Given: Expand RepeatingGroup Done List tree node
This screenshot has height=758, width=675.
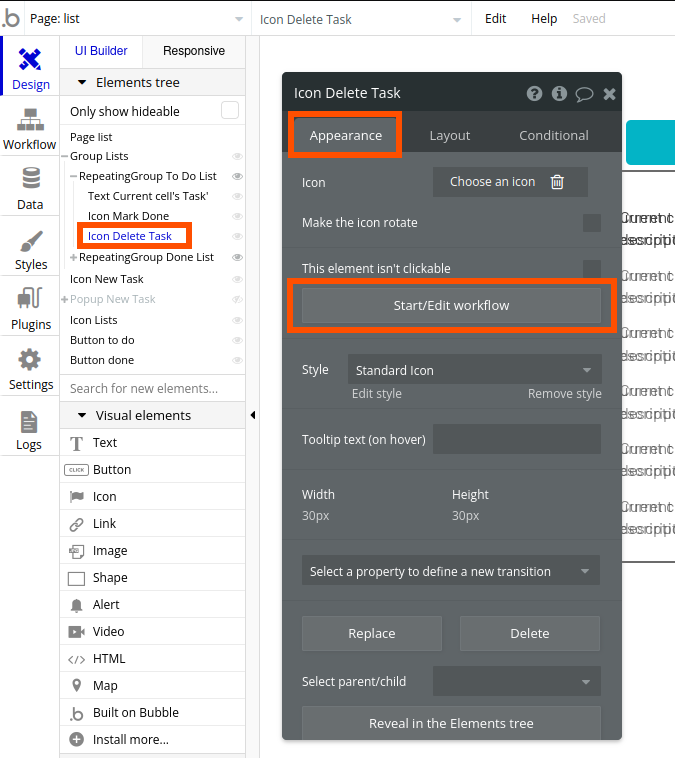Looking at the screenshot, I should point(73,258).
